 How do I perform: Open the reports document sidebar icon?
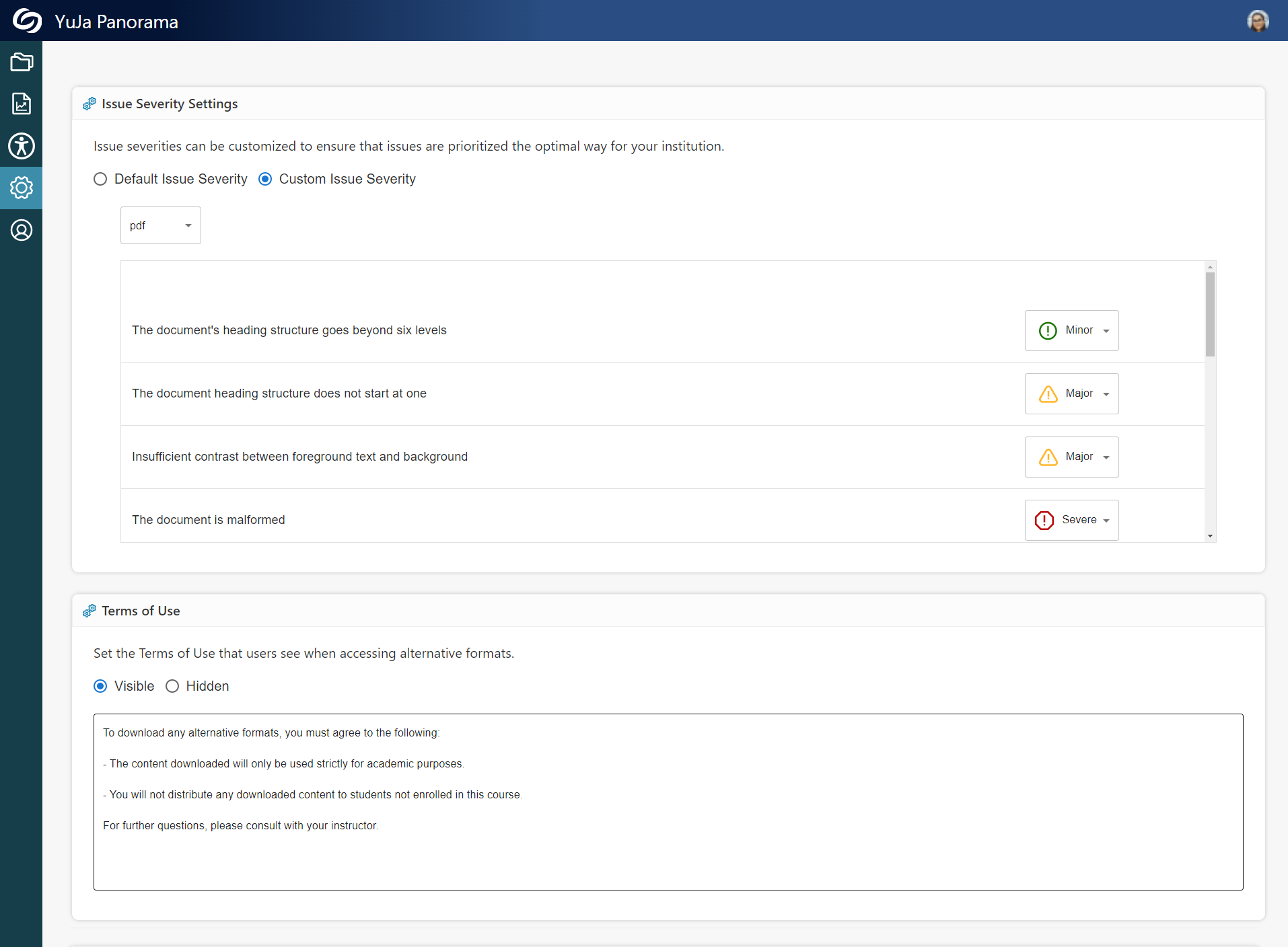pos(22,104)
